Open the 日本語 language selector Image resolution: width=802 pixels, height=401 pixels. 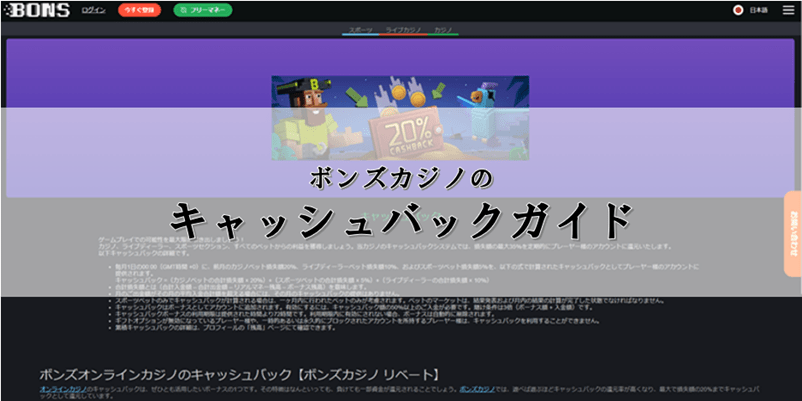[x=759, y=10]
